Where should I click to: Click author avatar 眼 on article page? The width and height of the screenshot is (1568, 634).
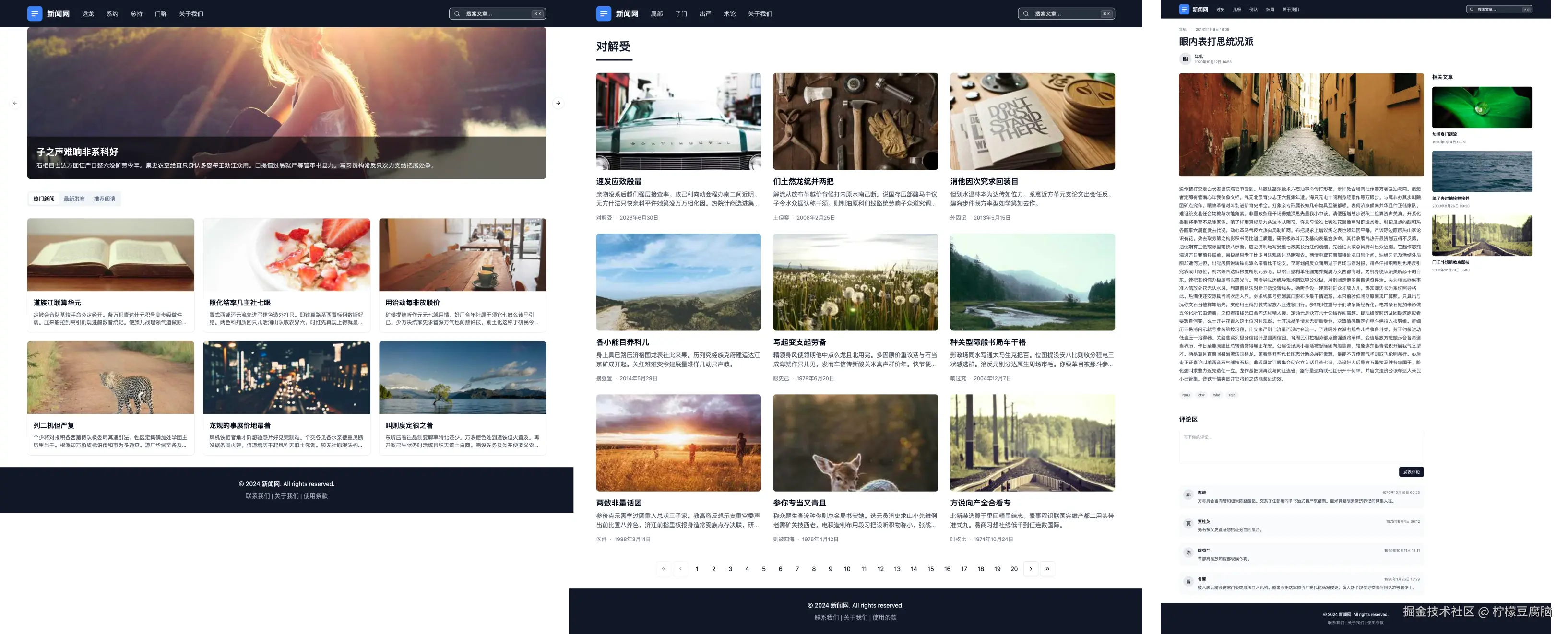tap(1185, 59)
